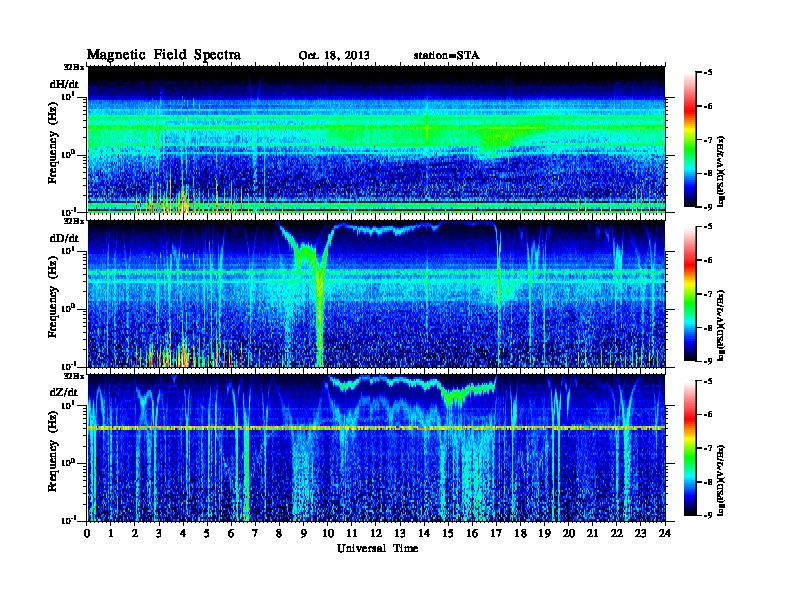Click the 'station=STA' label
Screen dimensions: 792x612
[x=447, y=56]
